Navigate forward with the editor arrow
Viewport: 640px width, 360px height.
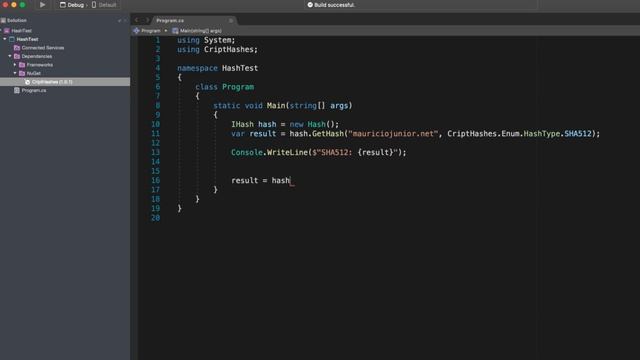coord(147,20)
